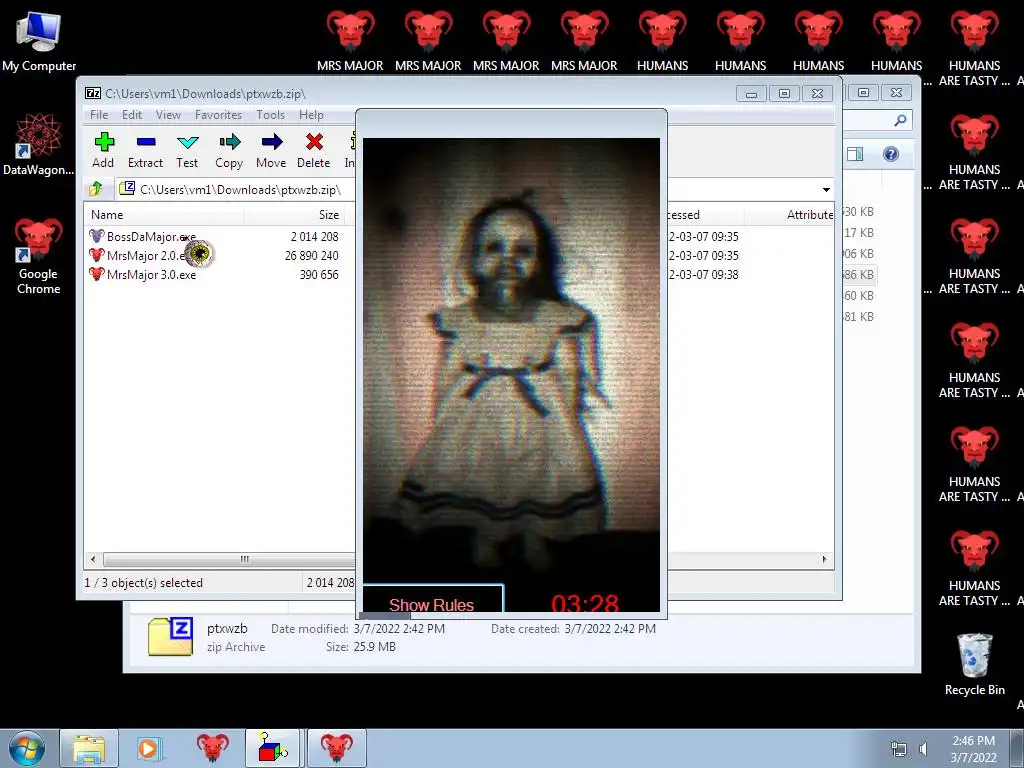Select the BossDaMajor.exe file name

pyautogui.click(x=152, y=236)
